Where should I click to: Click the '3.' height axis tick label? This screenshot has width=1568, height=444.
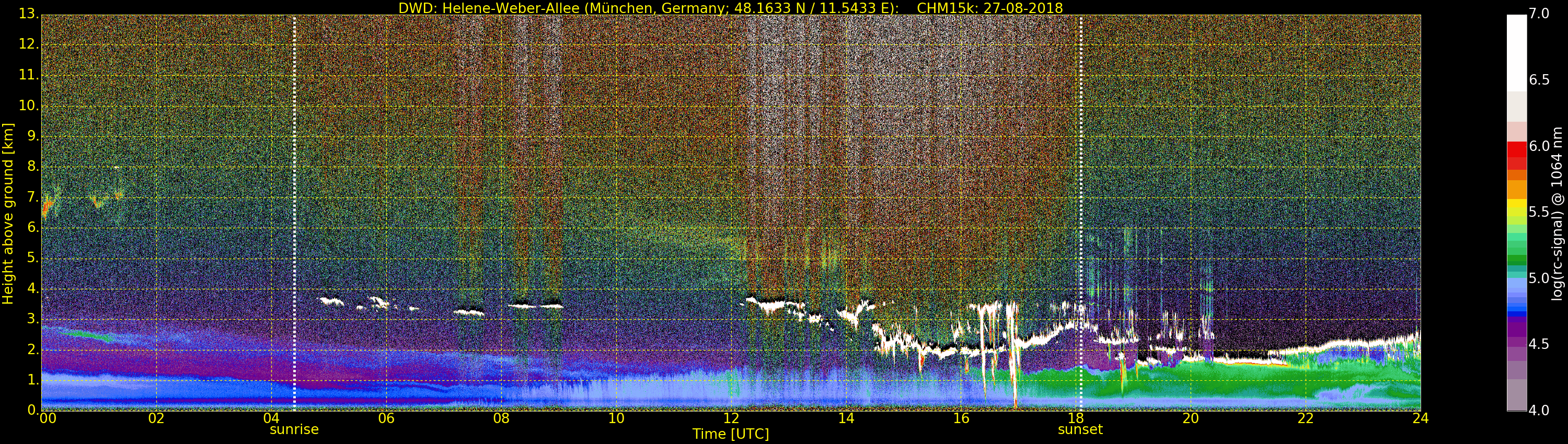click(33, 319)
